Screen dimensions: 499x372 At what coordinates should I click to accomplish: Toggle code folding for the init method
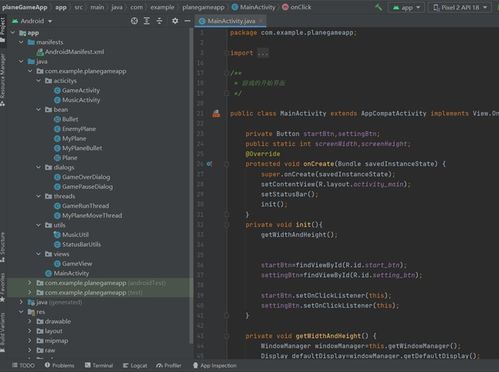point(227,225)
